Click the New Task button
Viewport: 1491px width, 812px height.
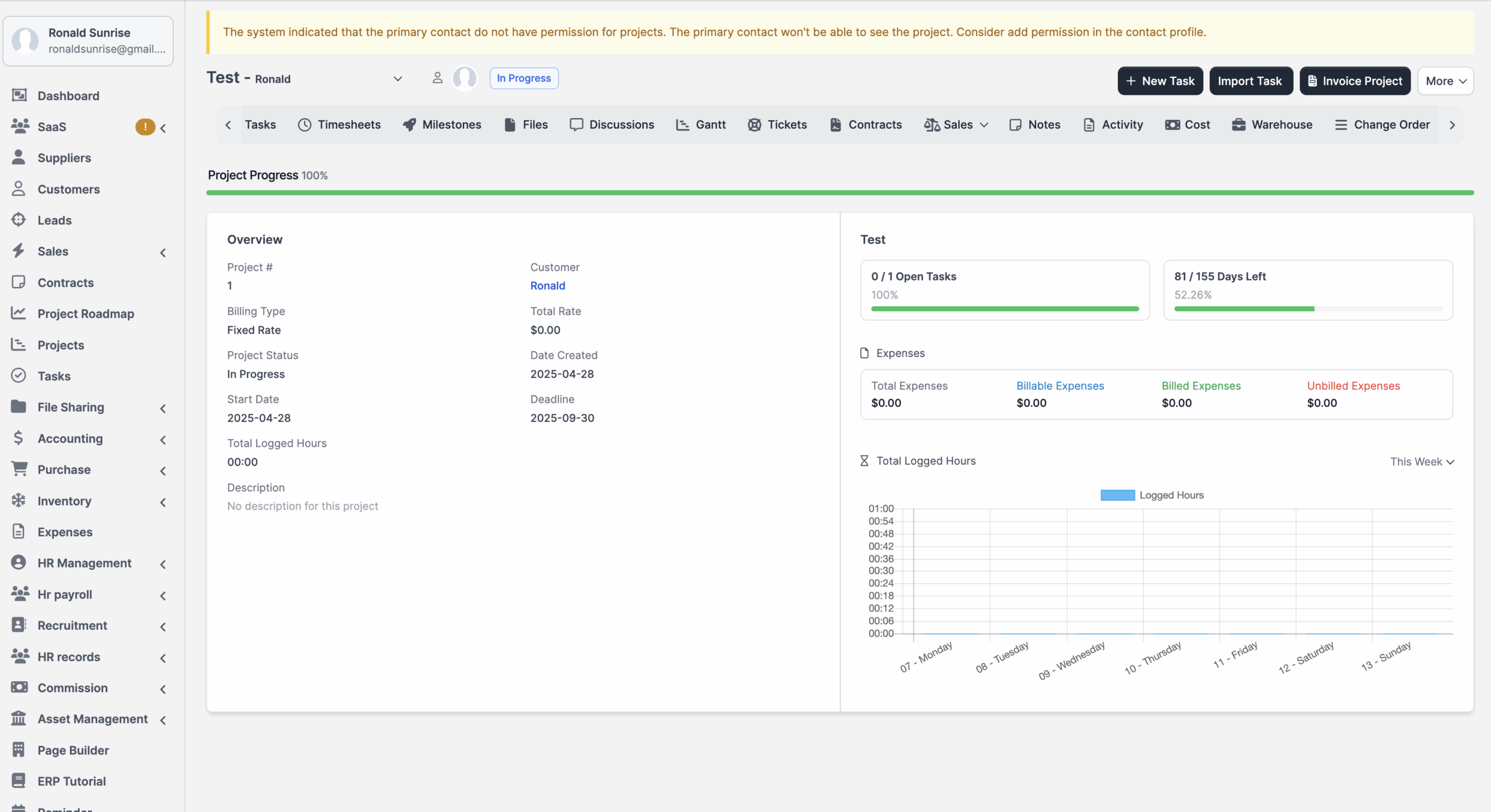coord(1160,81)
